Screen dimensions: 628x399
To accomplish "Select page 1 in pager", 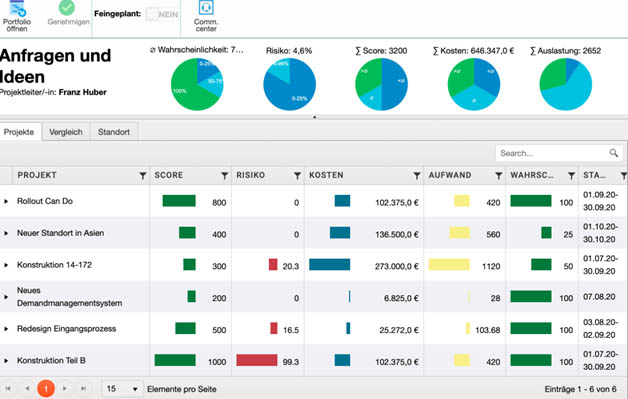I will 46,389.
